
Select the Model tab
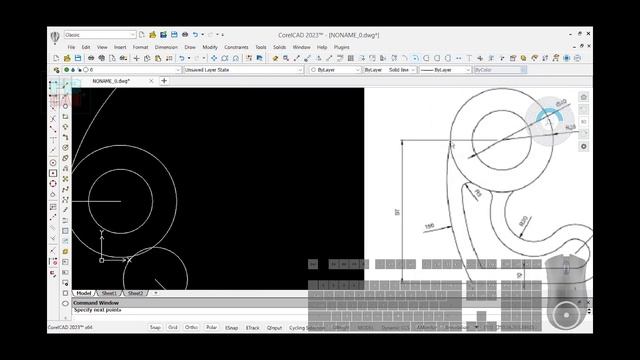click(84, 293)
